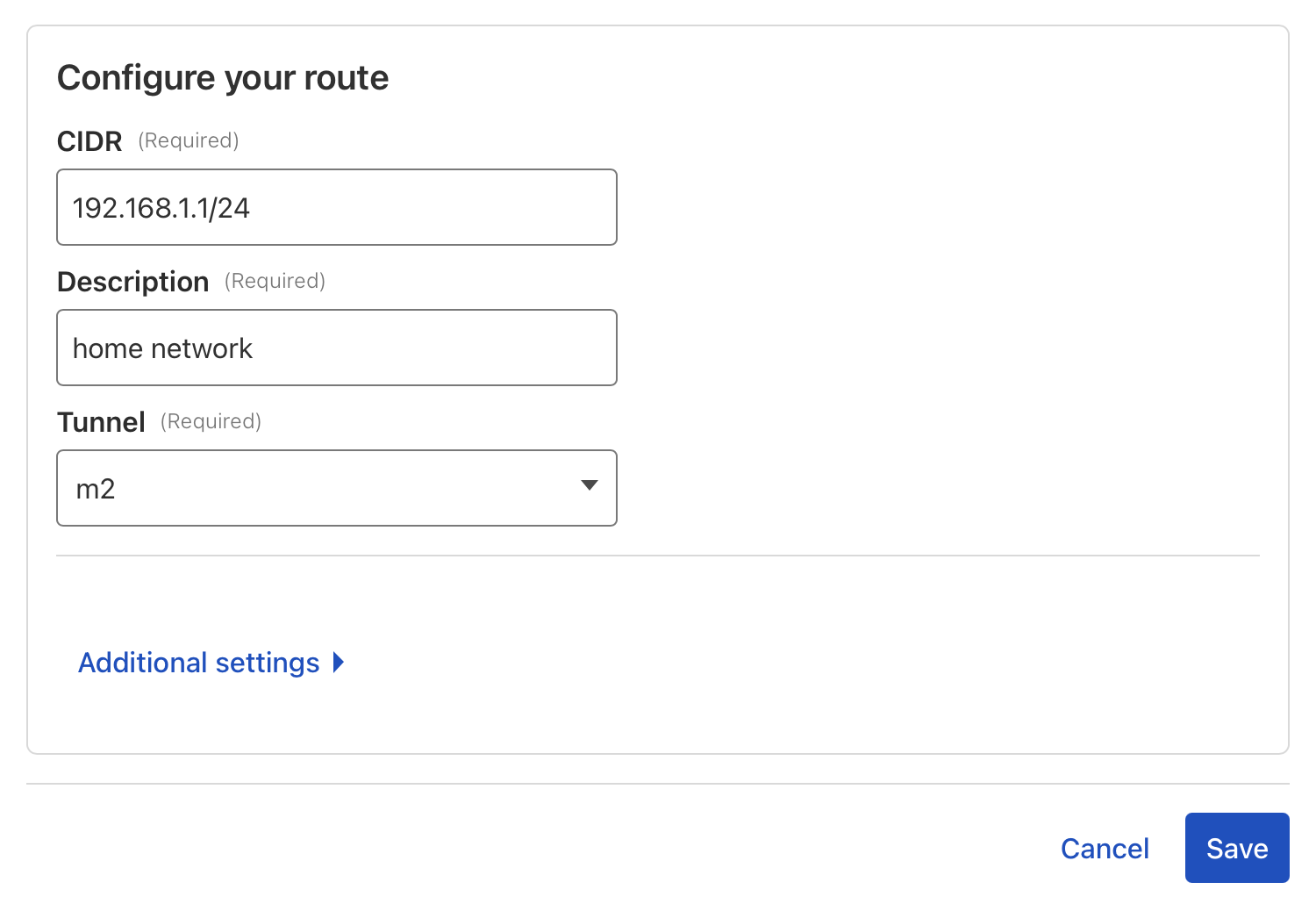Click the dropdown caret in the Tunnel selector
Screen dimensions: 1316x911
(590, 485)
